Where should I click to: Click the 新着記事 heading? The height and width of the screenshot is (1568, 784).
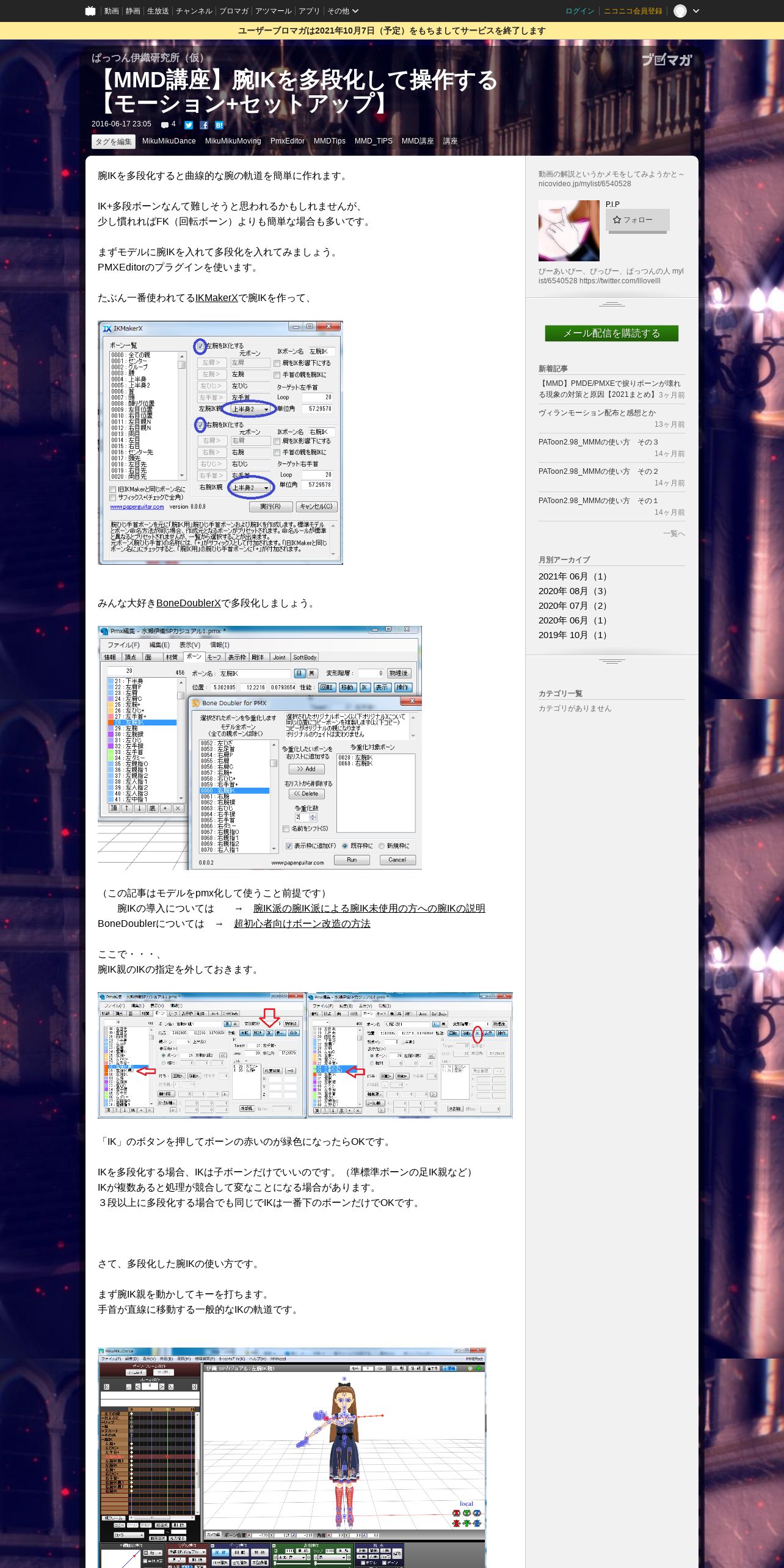point(553,368)
